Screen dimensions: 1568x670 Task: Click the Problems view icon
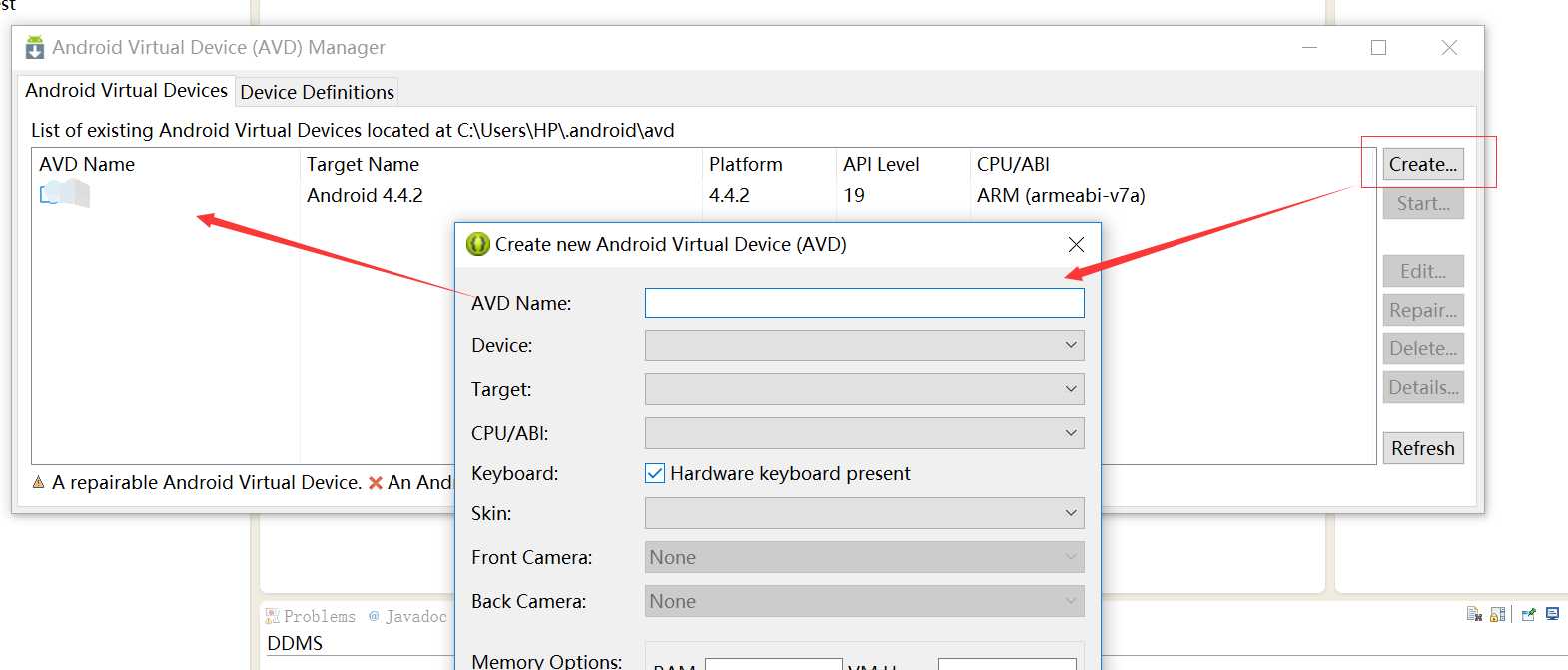click(x=272, y=616)
